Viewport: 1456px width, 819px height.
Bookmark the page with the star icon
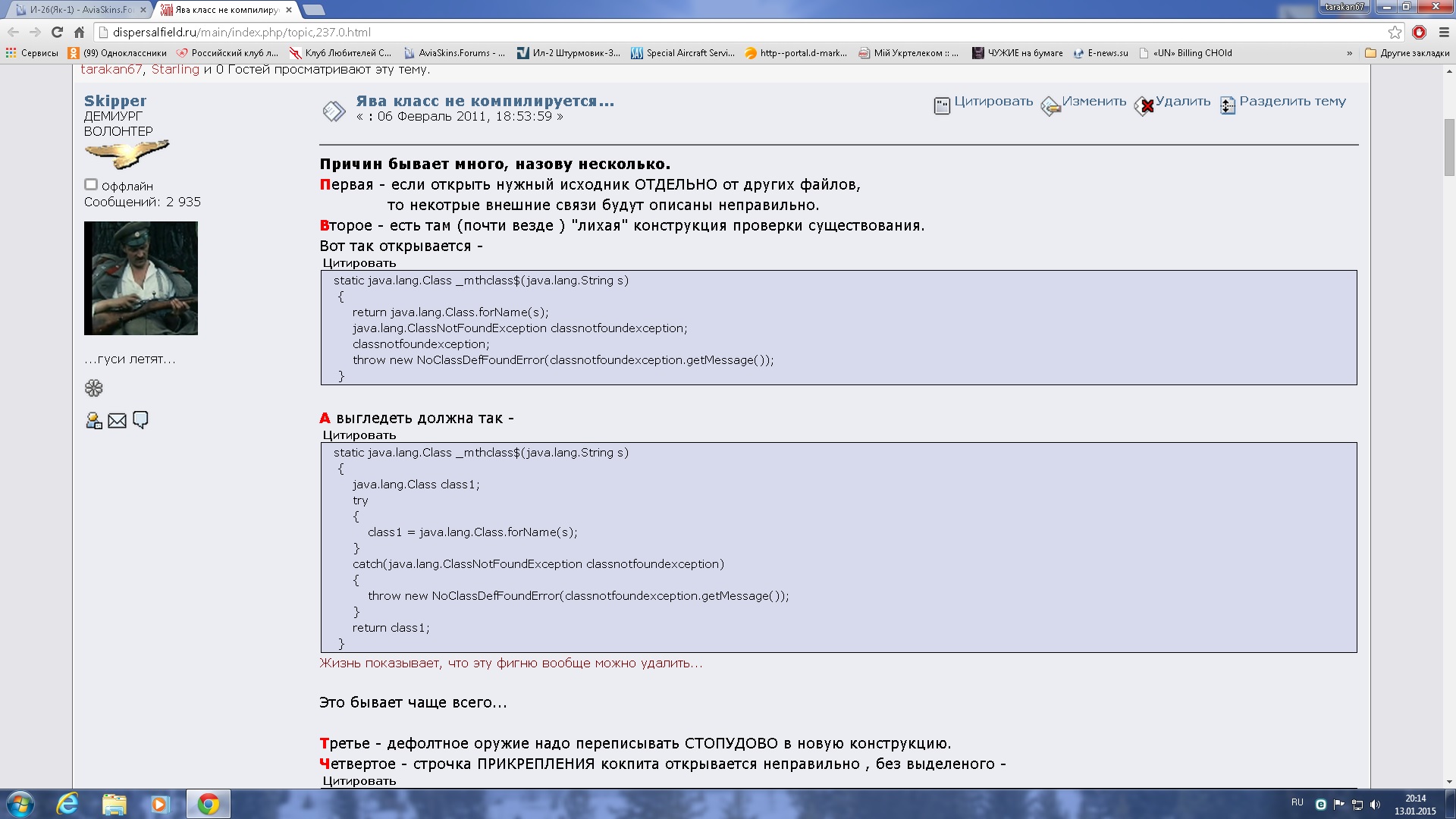pyautogui.click(x=1395, y=32)
